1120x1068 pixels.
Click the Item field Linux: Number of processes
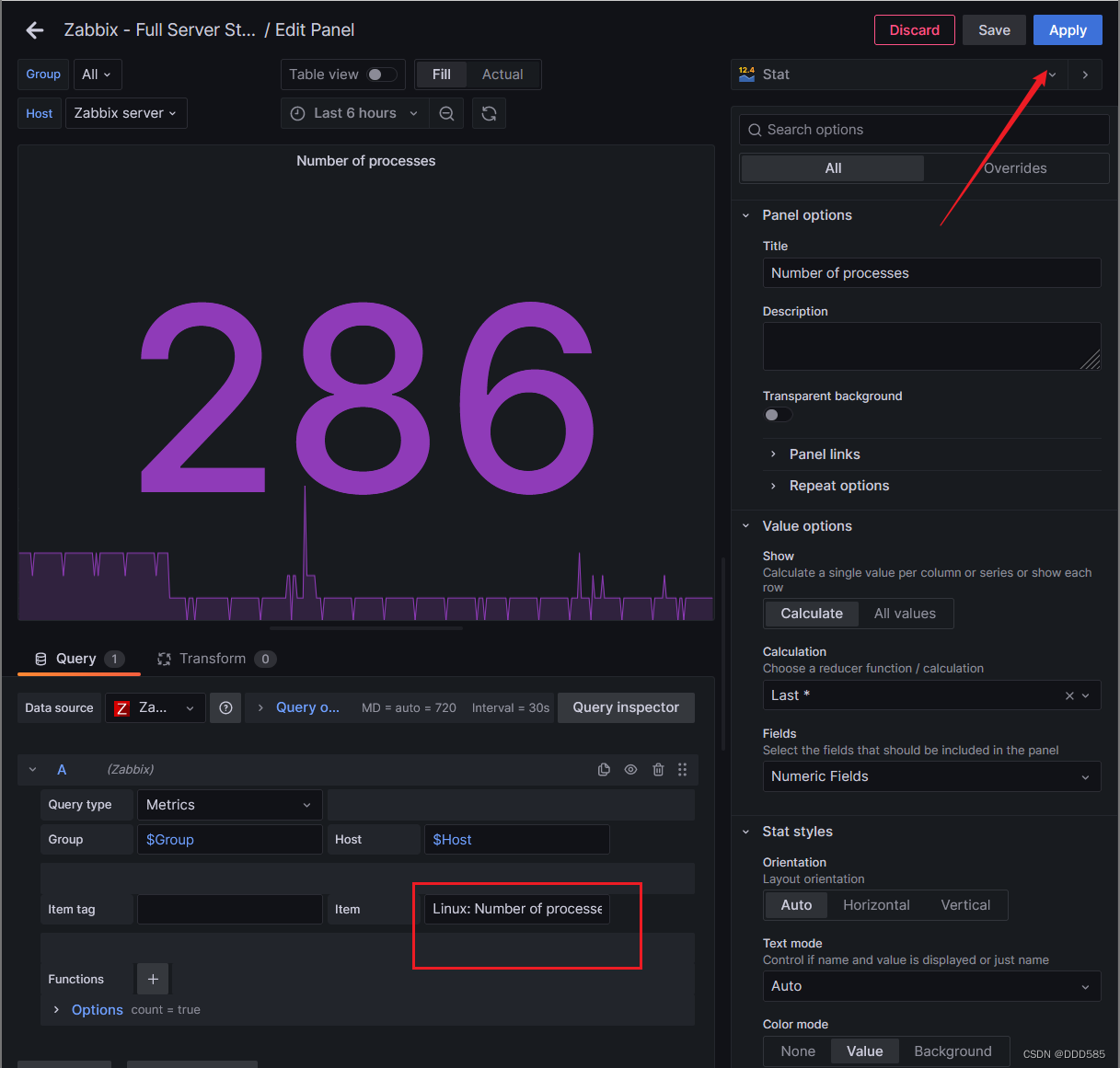pyautogui.click(x=517, y=909)
